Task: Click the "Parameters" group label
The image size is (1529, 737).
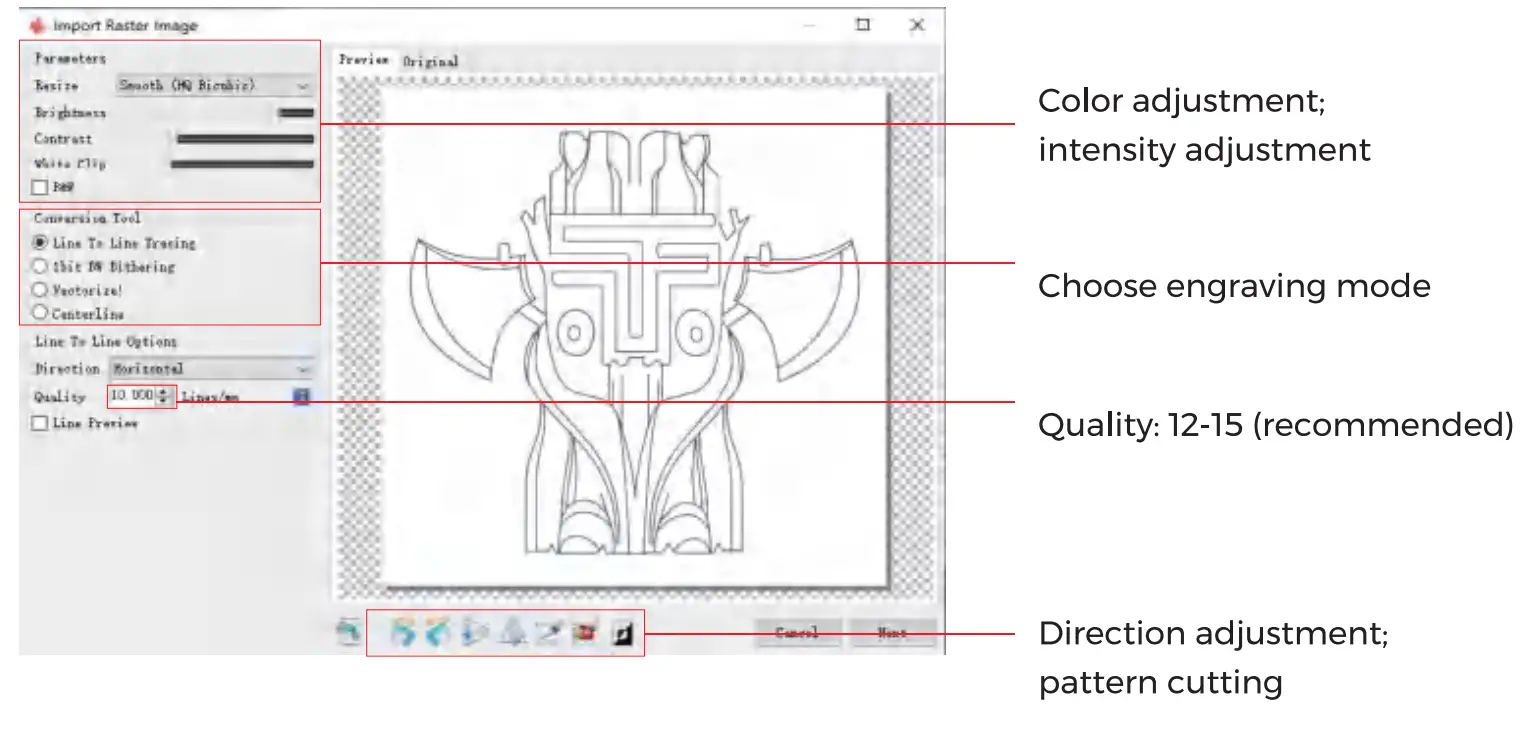Action: click(70, 59)
